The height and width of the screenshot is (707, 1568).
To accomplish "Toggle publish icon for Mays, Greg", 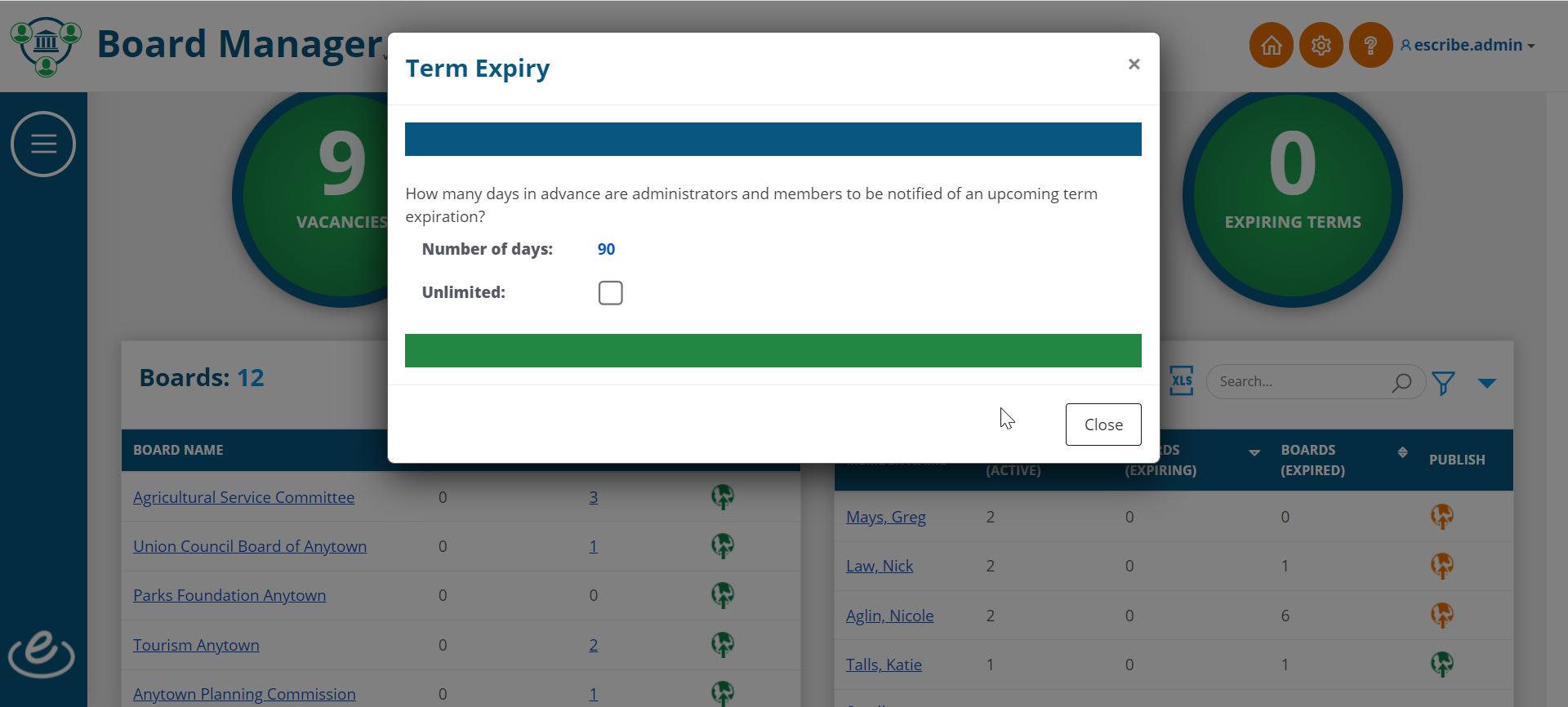I will (1442, 516).
